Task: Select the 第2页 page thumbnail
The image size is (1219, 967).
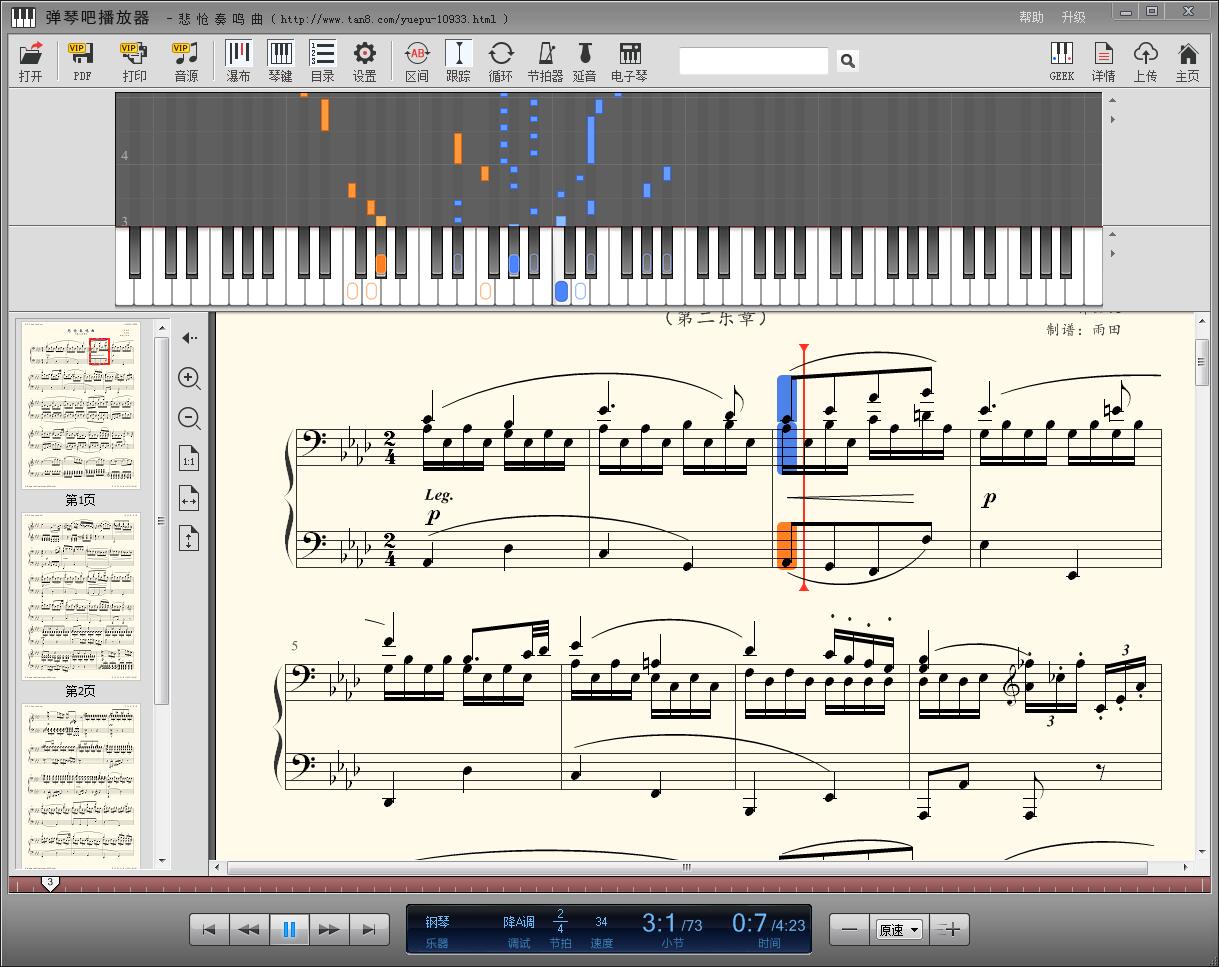Action: coord(81,596)
